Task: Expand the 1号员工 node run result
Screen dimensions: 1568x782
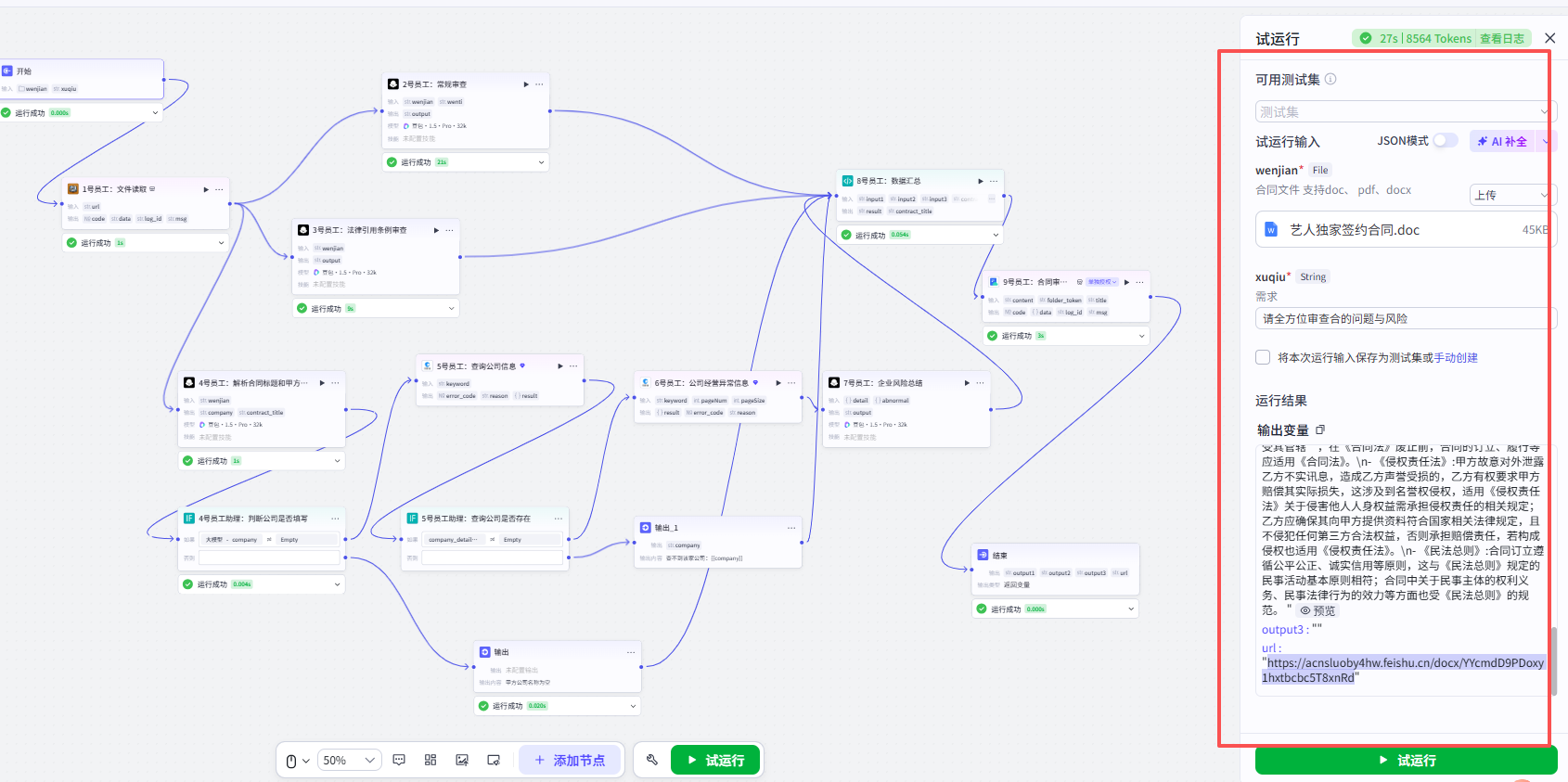Action: [x=221, y=243]
